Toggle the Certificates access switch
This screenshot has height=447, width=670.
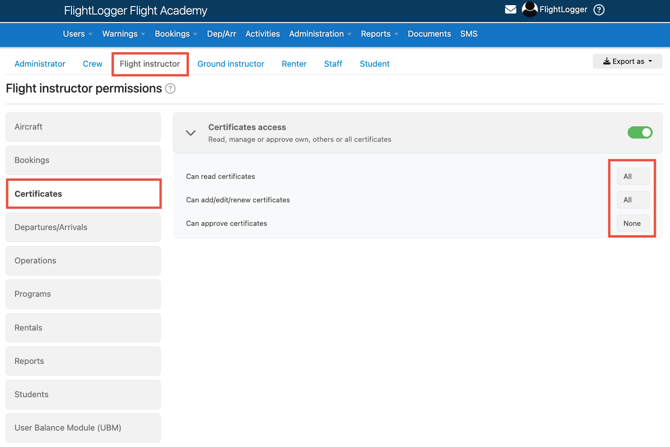point(640,132)
